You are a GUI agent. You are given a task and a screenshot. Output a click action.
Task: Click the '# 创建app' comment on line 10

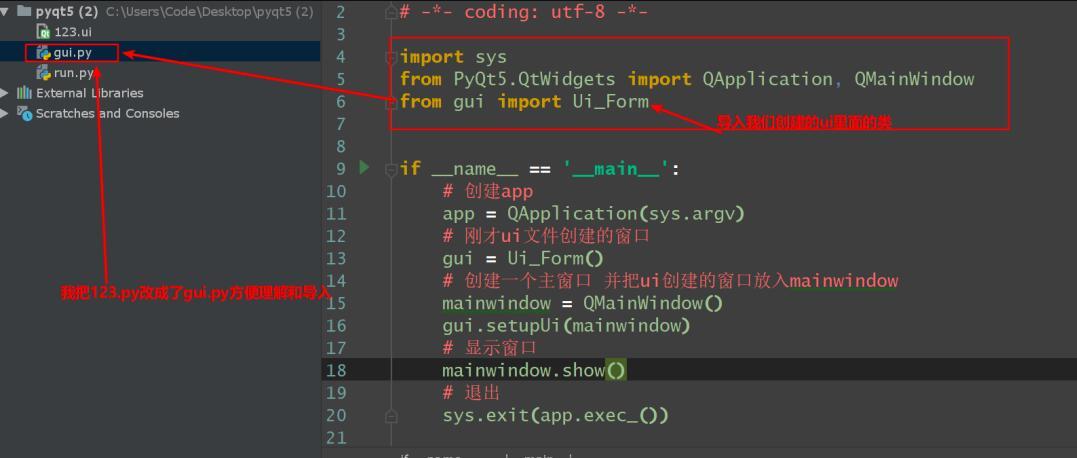click(488, 191)
